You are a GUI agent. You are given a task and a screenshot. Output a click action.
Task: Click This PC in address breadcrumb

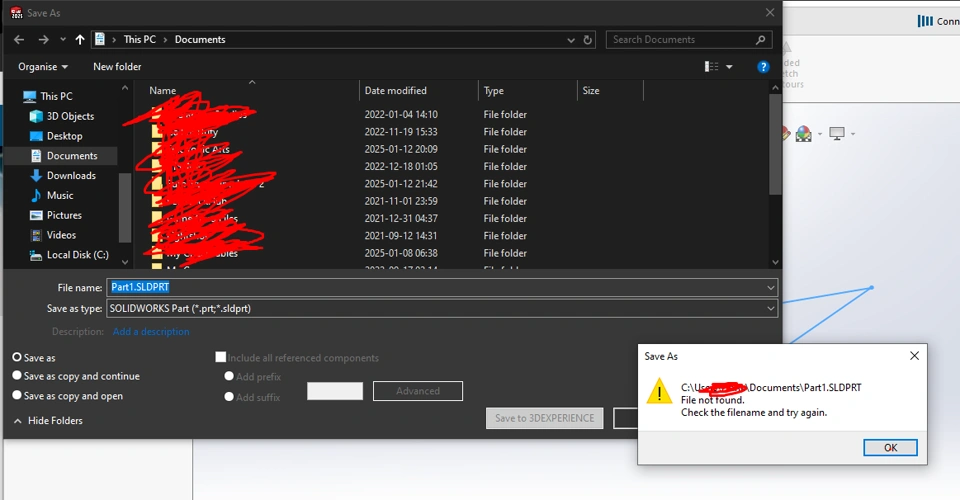coord(140,40)
